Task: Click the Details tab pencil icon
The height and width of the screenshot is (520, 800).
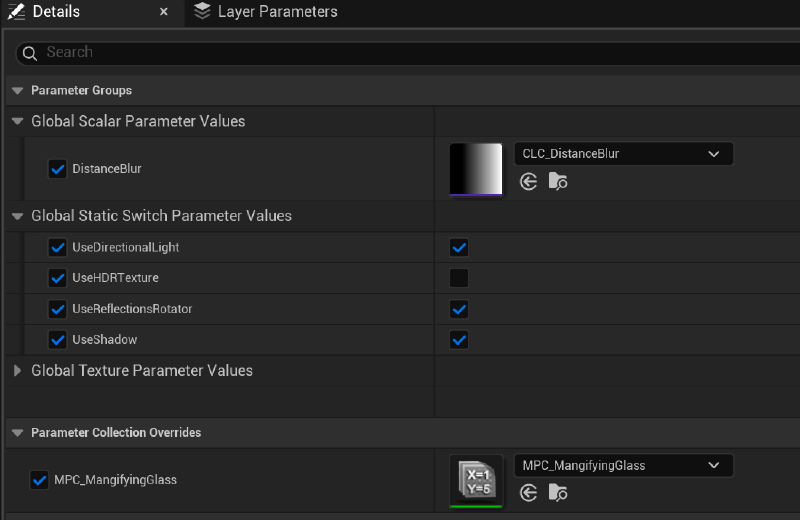Action: click(x=16, y=12)
